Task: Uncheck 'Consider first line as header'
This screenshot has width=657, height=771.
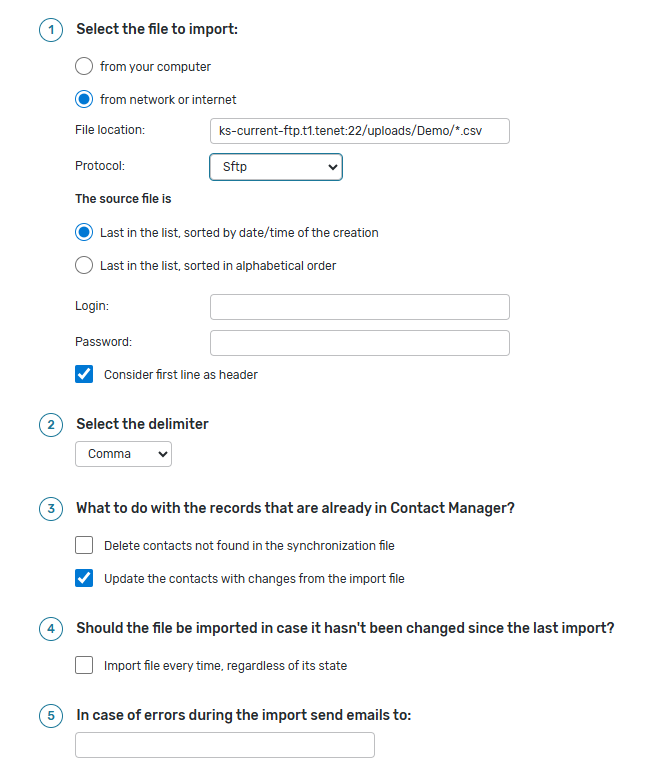Action: pos(84,375)
